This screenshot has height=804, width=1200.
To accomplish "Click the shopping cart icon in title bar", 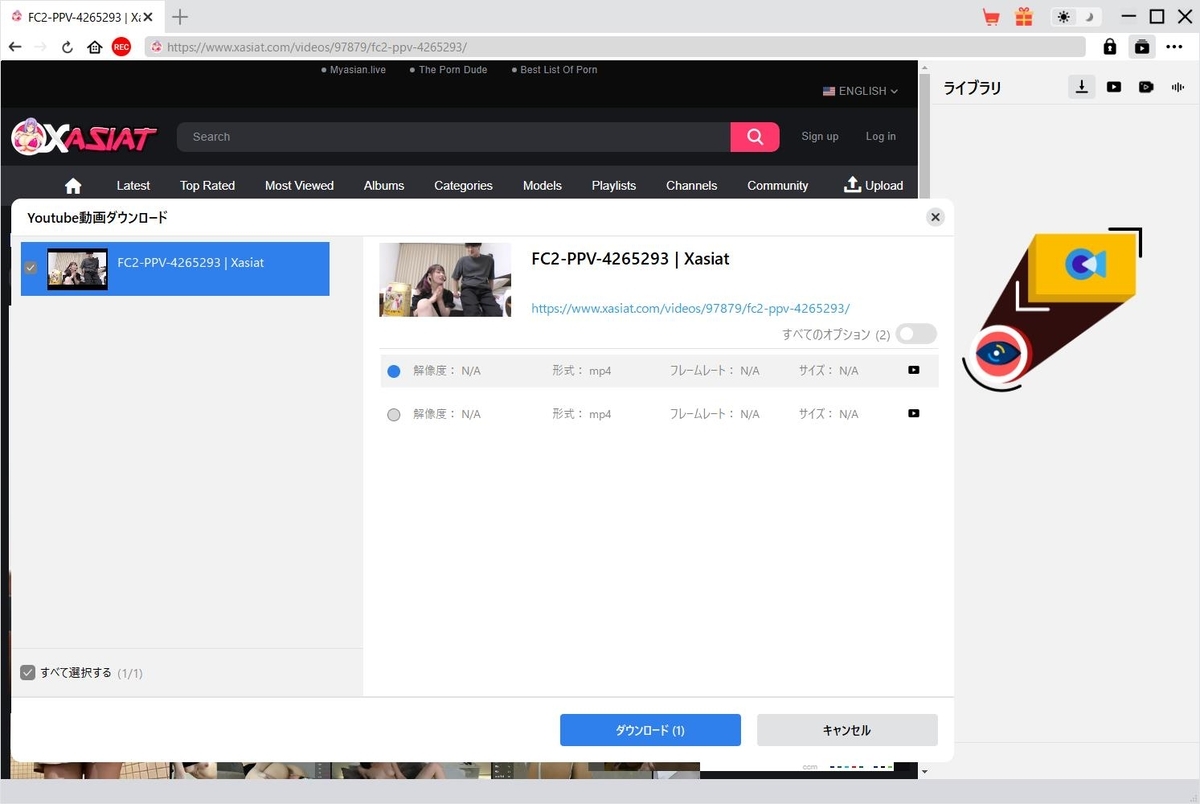I will coord(990,17).
